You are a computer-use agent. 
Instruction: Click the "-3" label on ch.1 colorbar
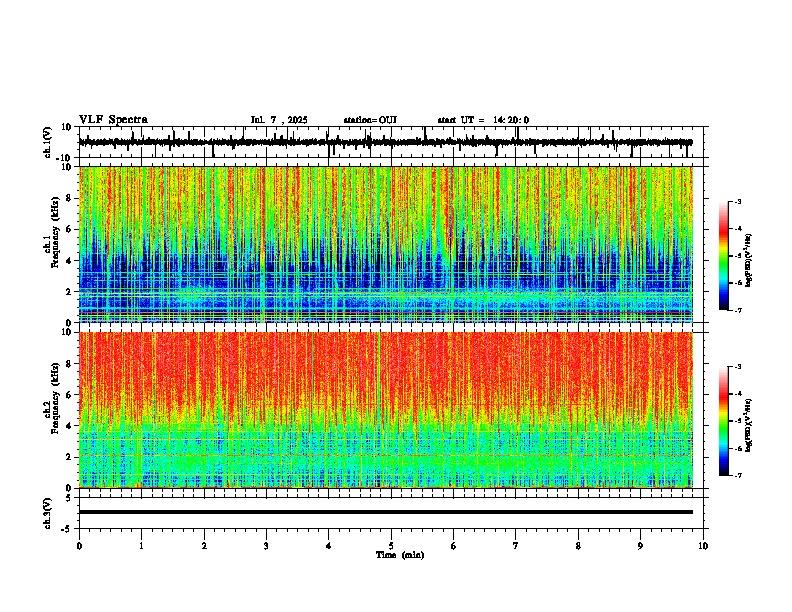pos(737,201)
